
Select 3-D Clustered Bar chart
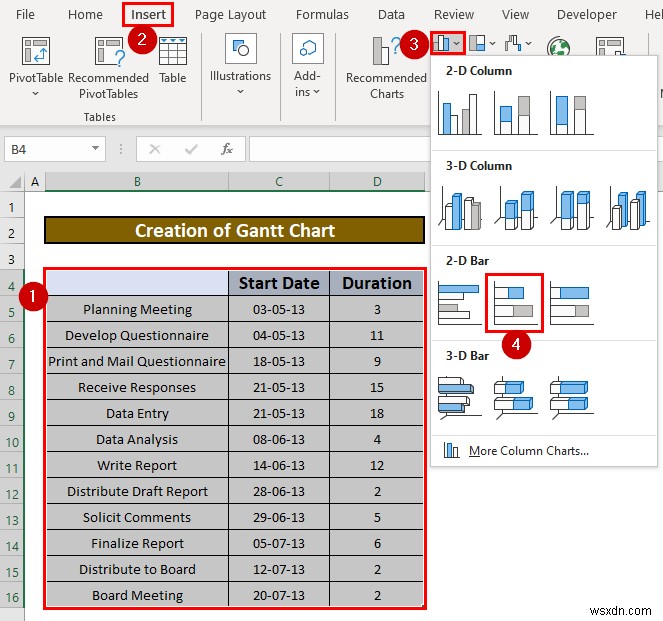pyautogui.click(x=460, y=397)
